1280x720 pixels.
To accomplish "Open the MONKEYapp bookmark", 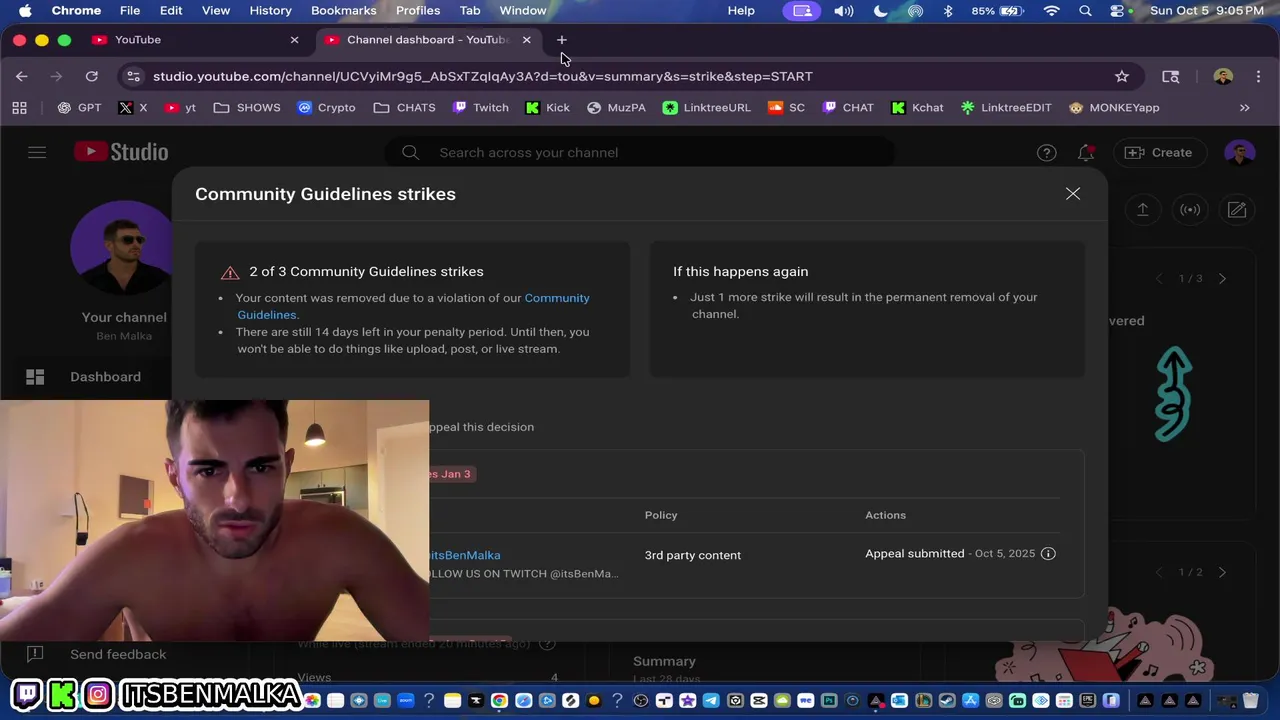I will pos(1114,108).
